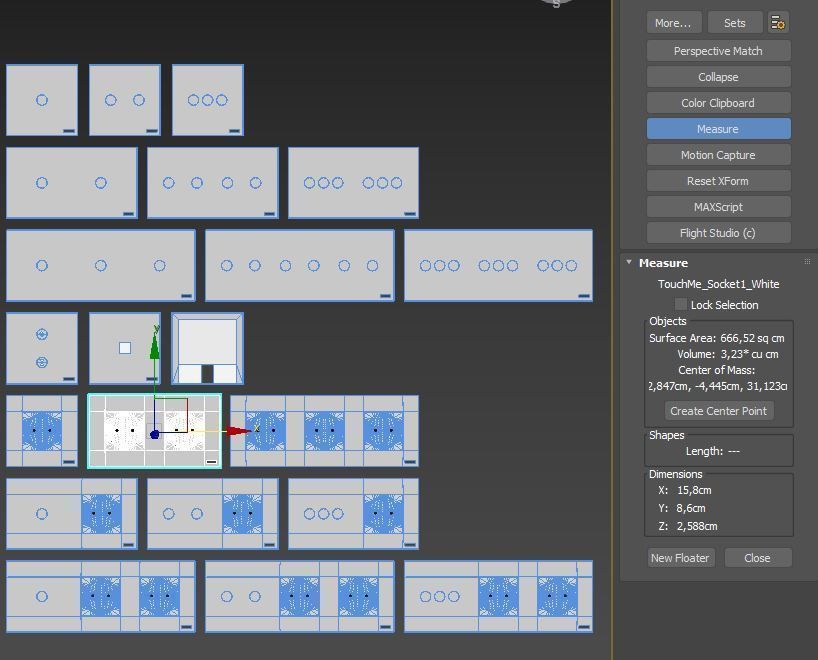Click the red X-axis gizmo arrow
818x660 pixels.
coord(239,431)
